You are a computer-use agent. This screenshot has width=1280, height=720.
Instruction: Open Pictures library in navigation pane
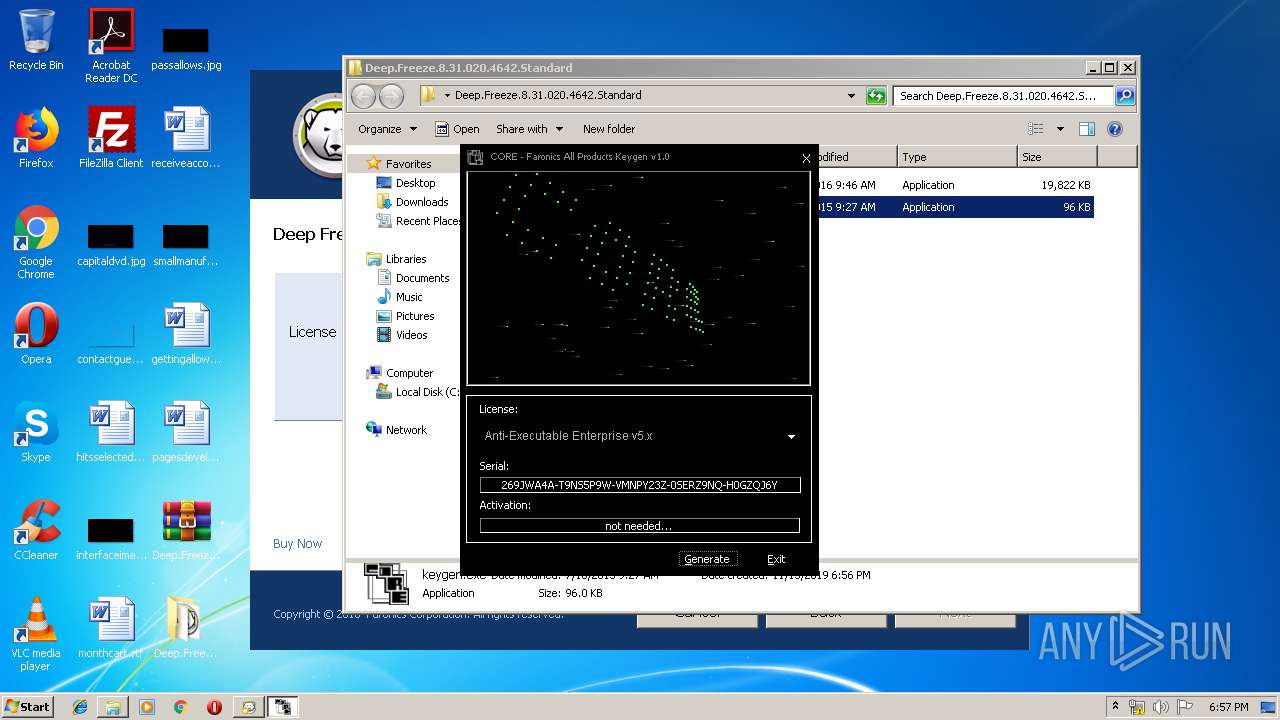point(415,316)
